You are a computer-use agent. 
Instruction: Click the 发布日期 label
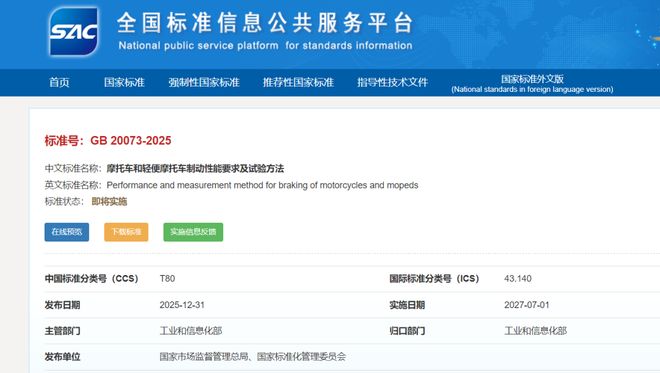coord(62,305)
